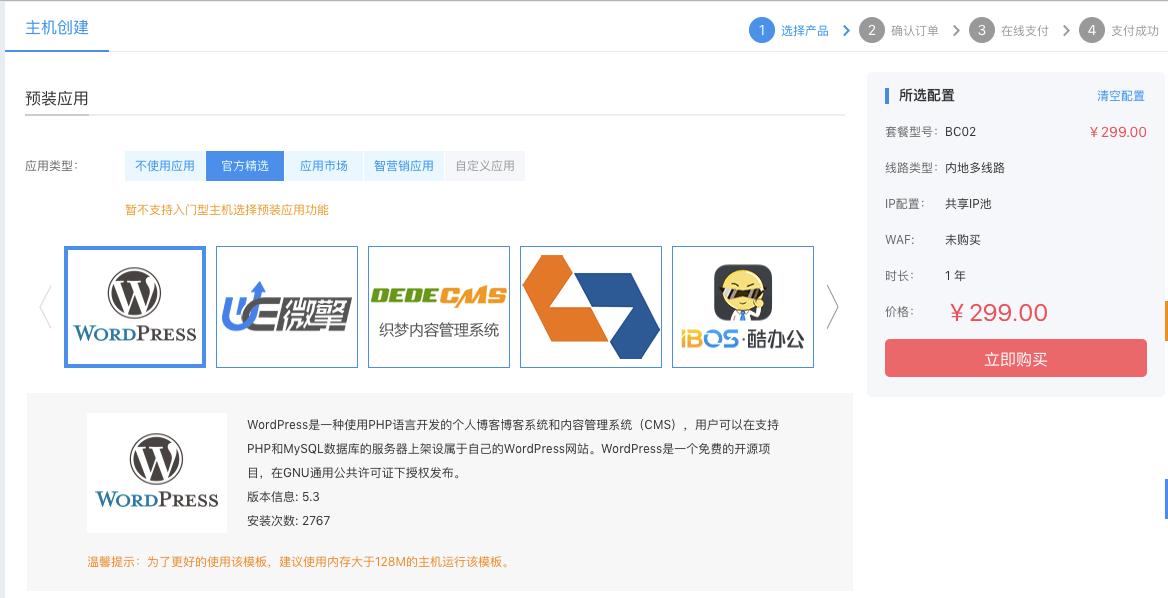Click the 选择产品 step label
This screenshot has width=1168, height=598.
click(804, 31)
